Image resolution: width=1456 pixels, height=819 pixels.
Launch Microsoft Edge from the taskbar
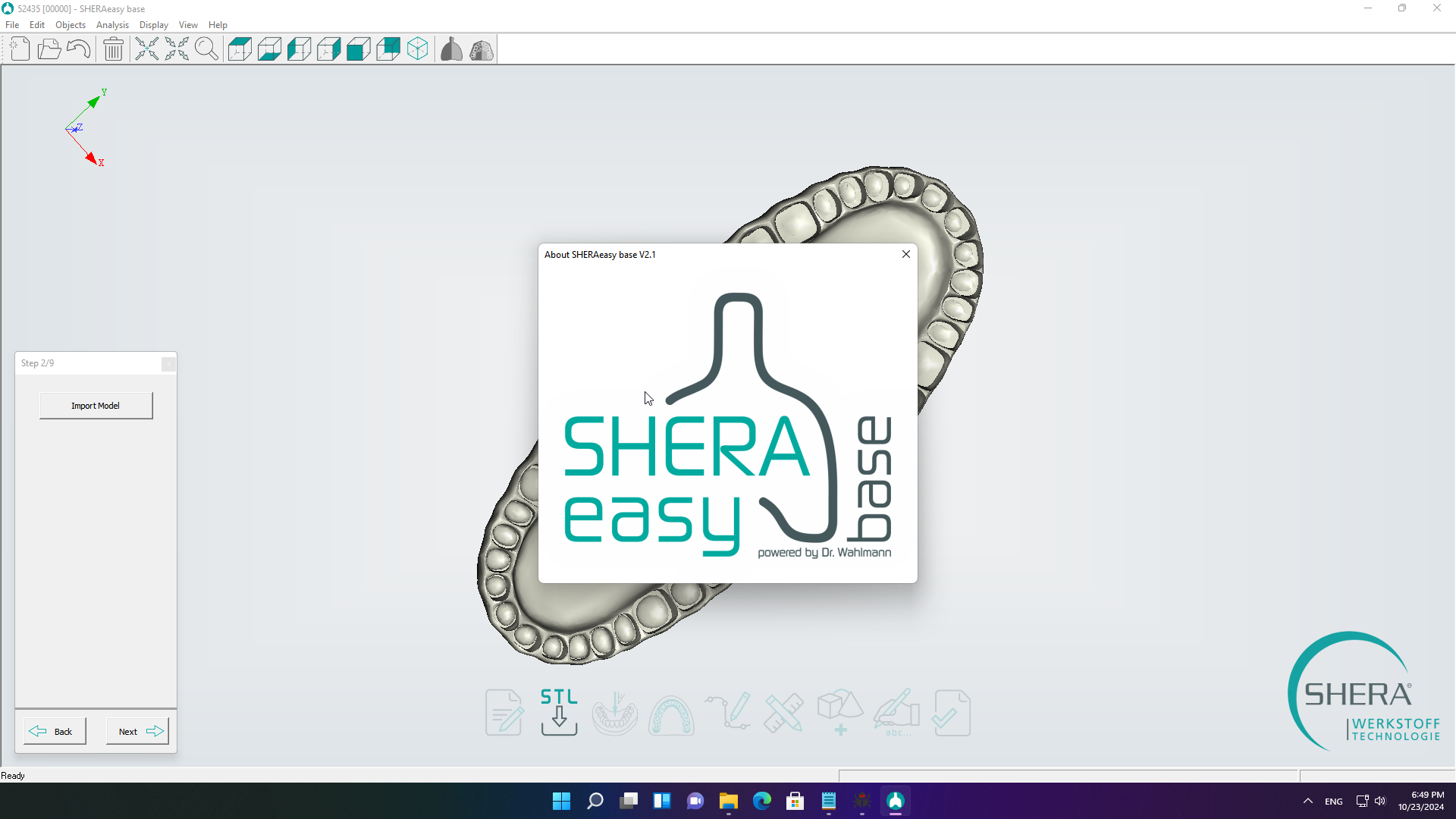tap(762, 801)
